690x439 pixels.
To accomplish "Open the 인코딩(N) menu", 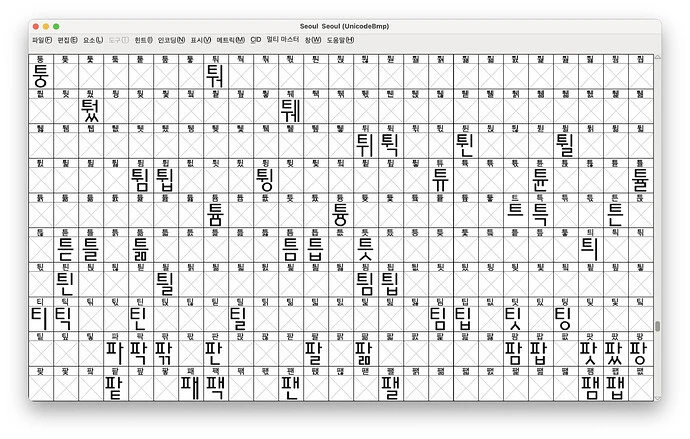I will click(171, 40).
